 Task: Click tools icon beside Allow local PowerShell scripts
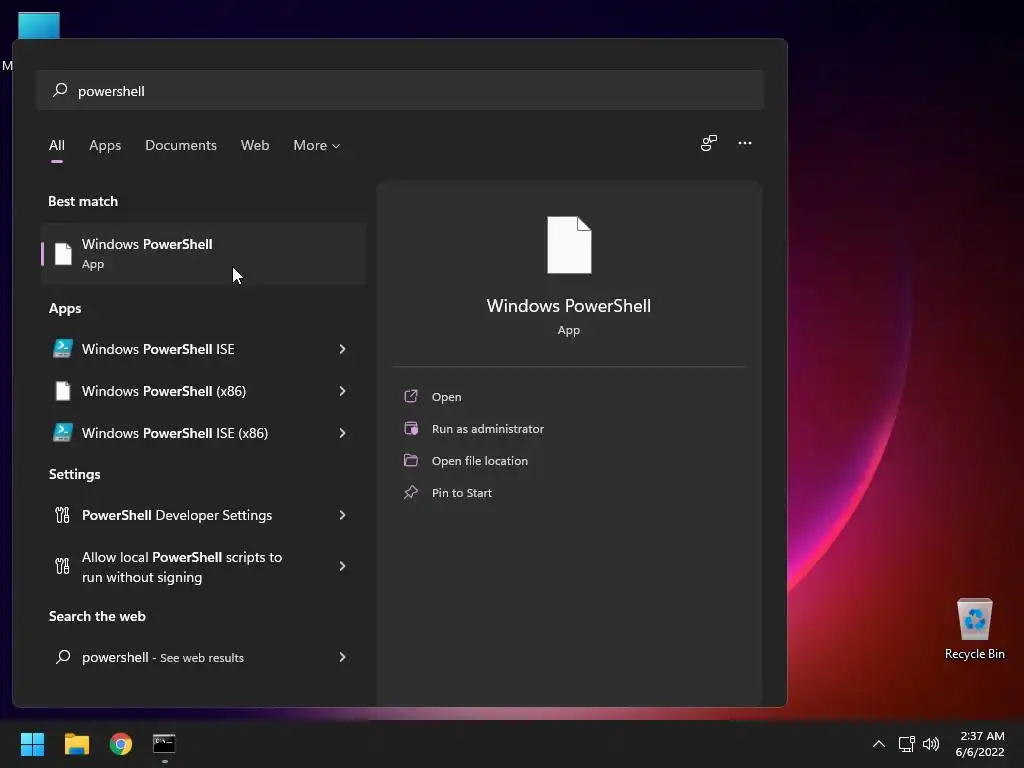(x=62, y=566)
